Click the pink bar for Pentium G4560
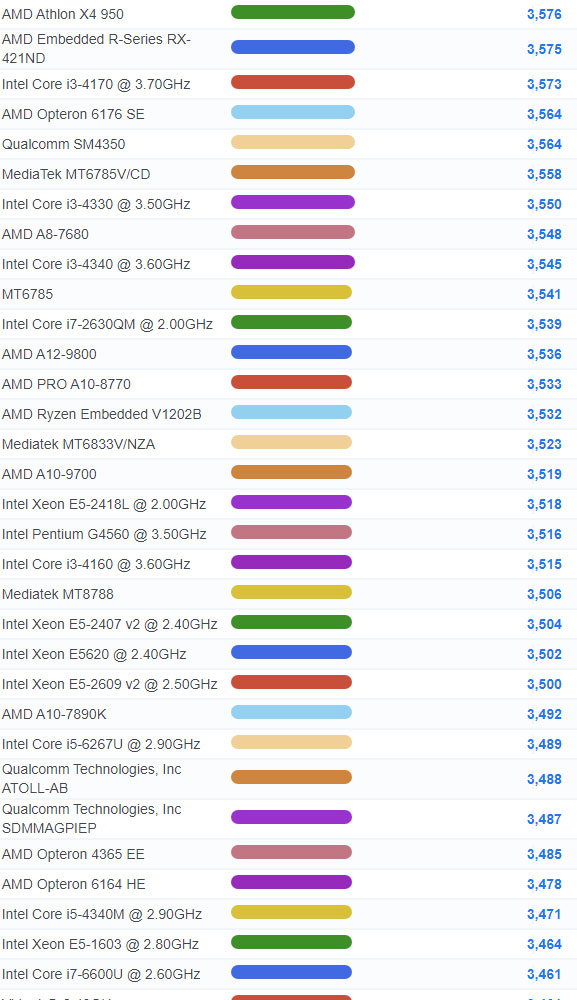Screen dimensions: 577x1000 coord(291,532)
